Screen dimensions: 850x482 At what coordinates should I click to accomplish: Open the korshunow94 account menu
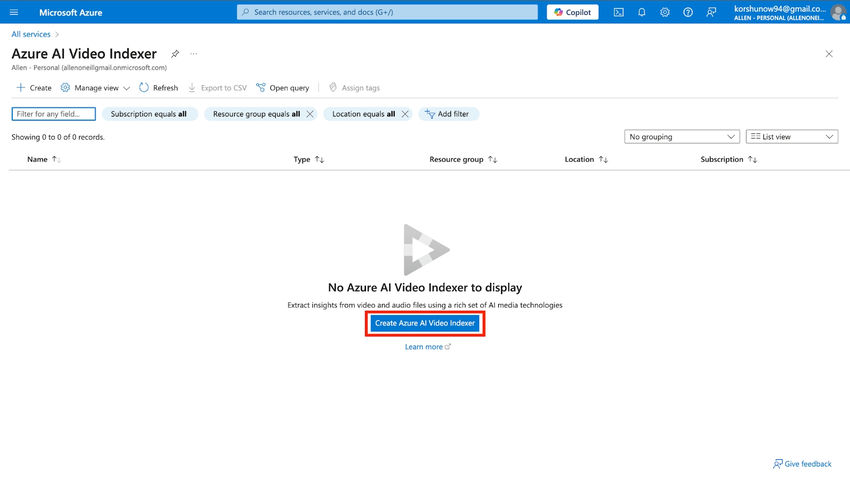point(780,12)
